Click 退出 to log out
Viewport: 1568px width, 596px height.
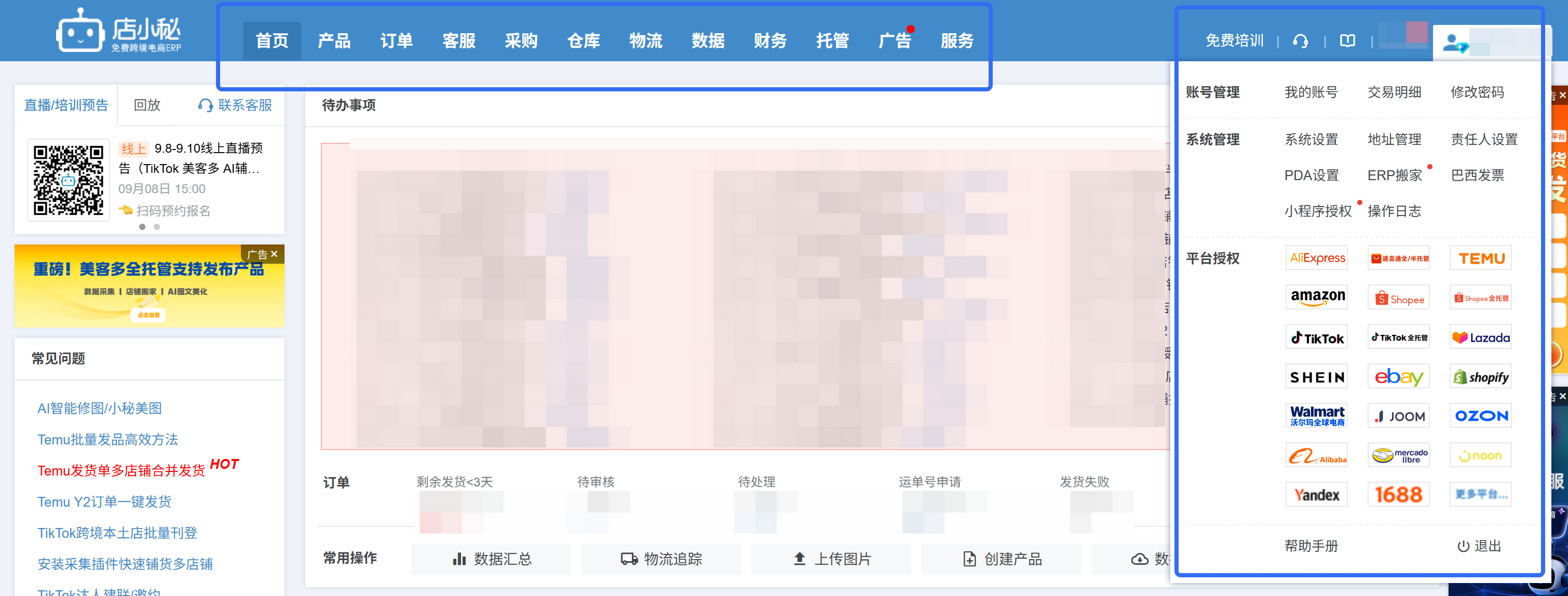(x=1479, y=546)
